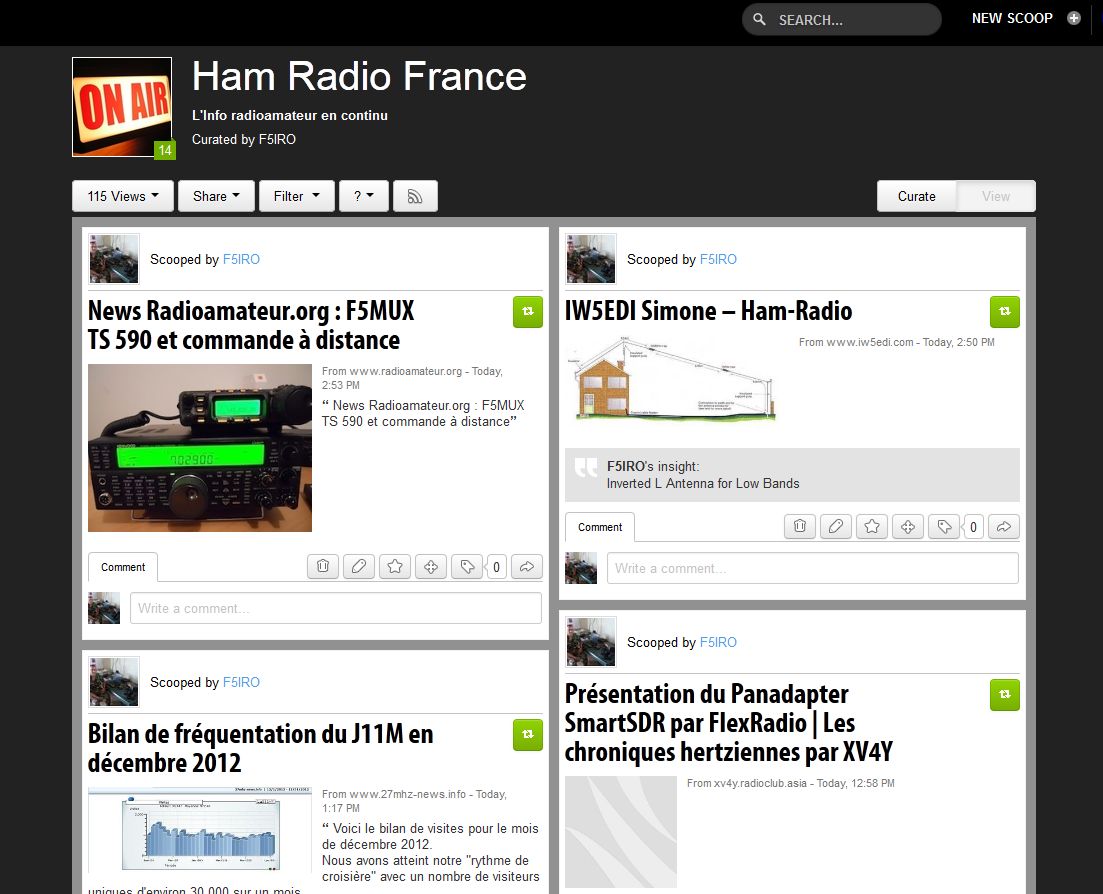Click F5IRO avatar on F5MUX post header
The image size is (1103, 894).
click(x=114, y=259)
